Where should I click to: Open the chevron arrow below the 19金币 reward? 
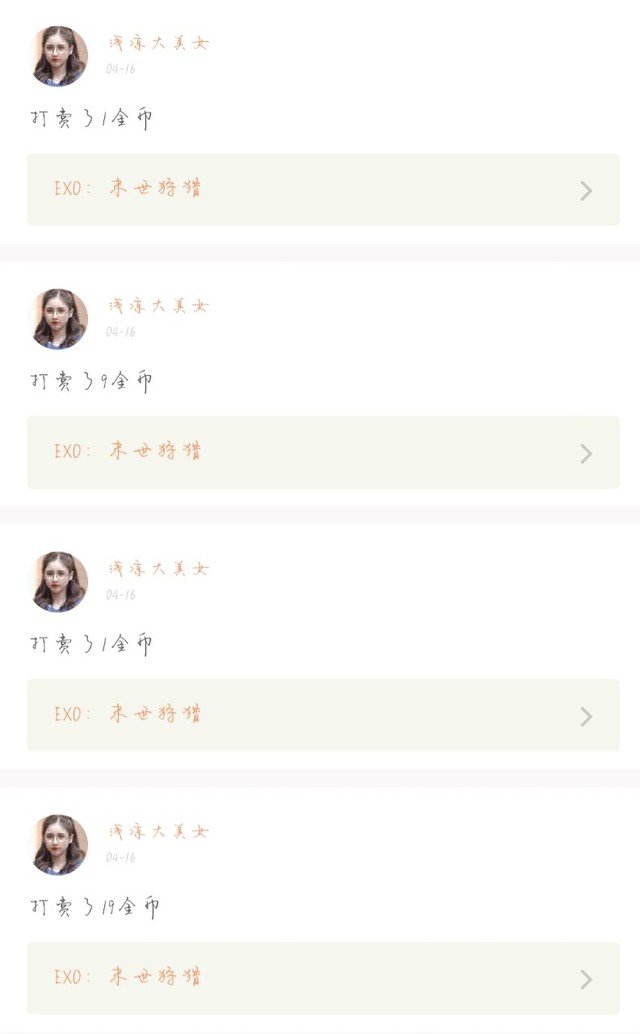[x=586, y=979]
